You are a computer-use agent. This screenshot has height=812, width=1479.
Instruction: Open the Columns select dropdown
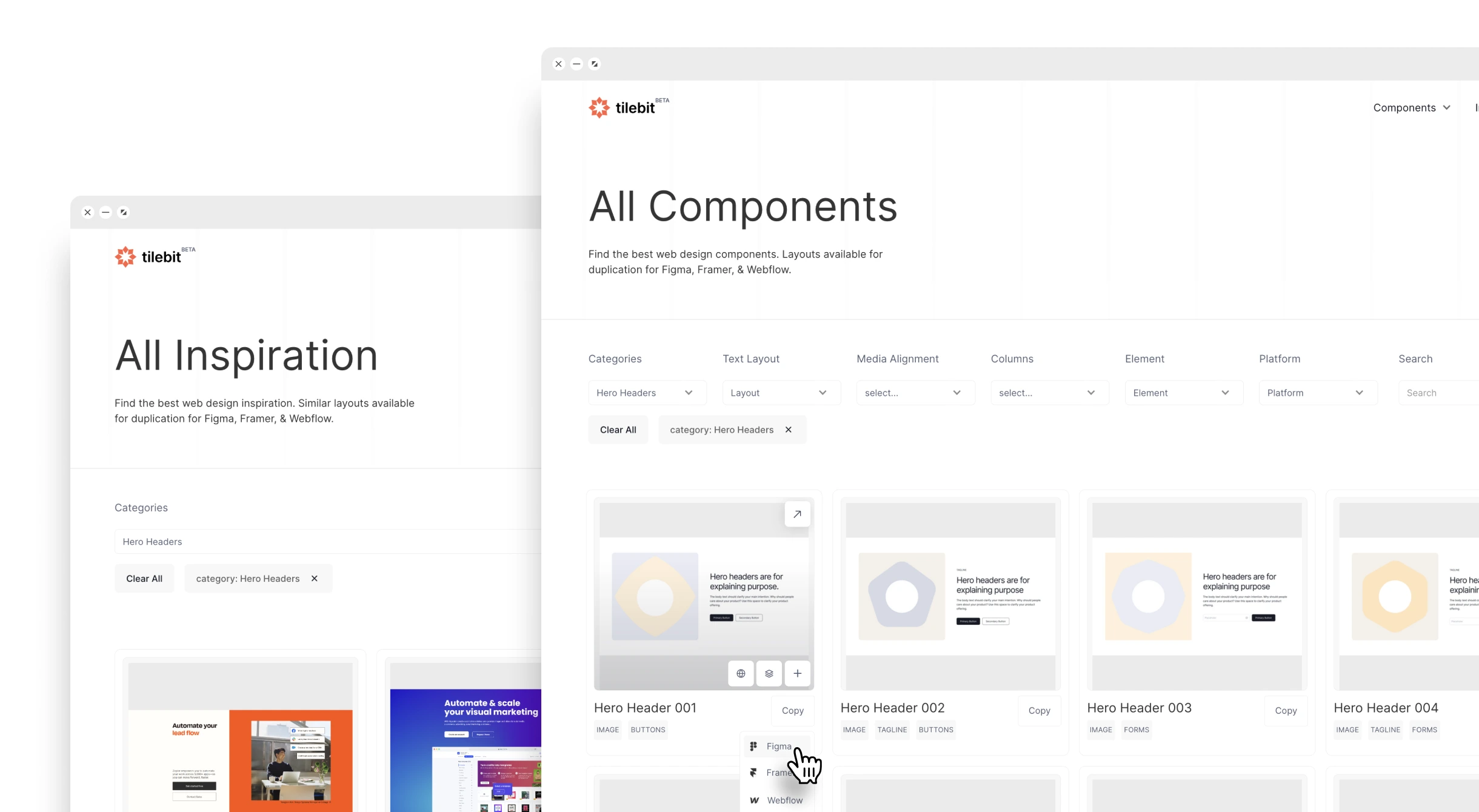pyautogui.click(x=1049, y=392)
